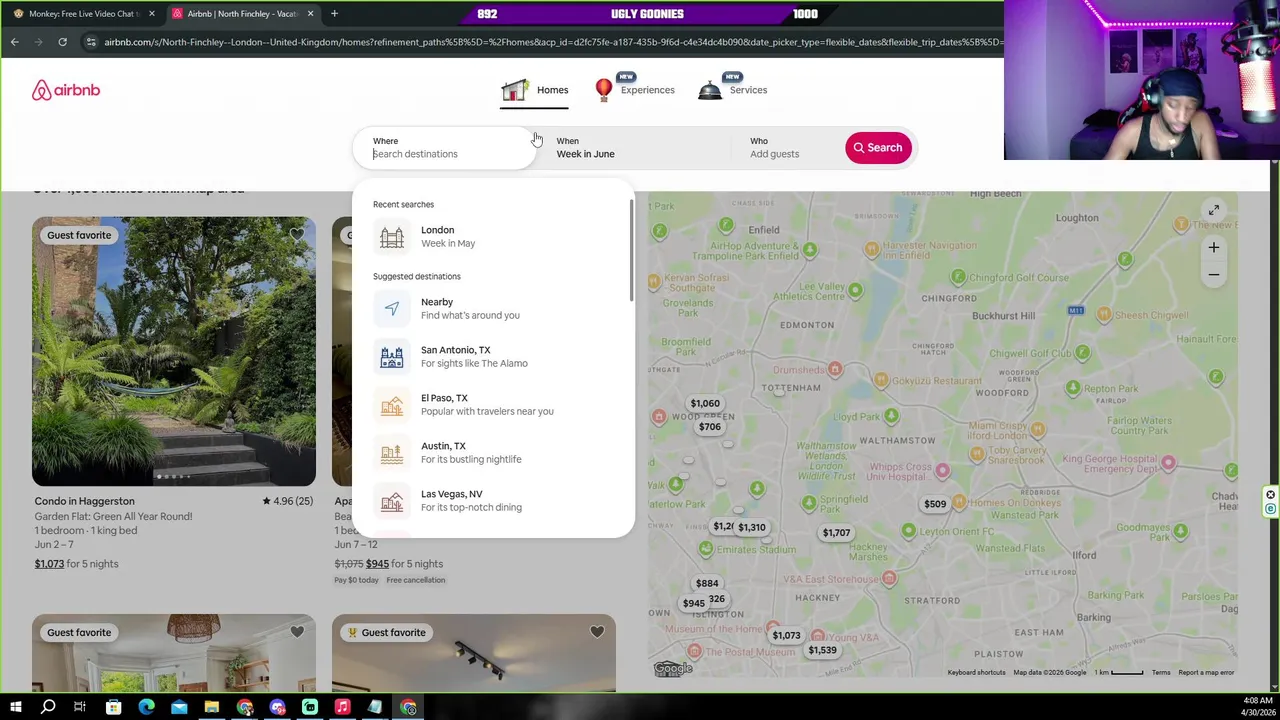
Task: Click the Google logo on the map
Action: click(x=673, y=669)
